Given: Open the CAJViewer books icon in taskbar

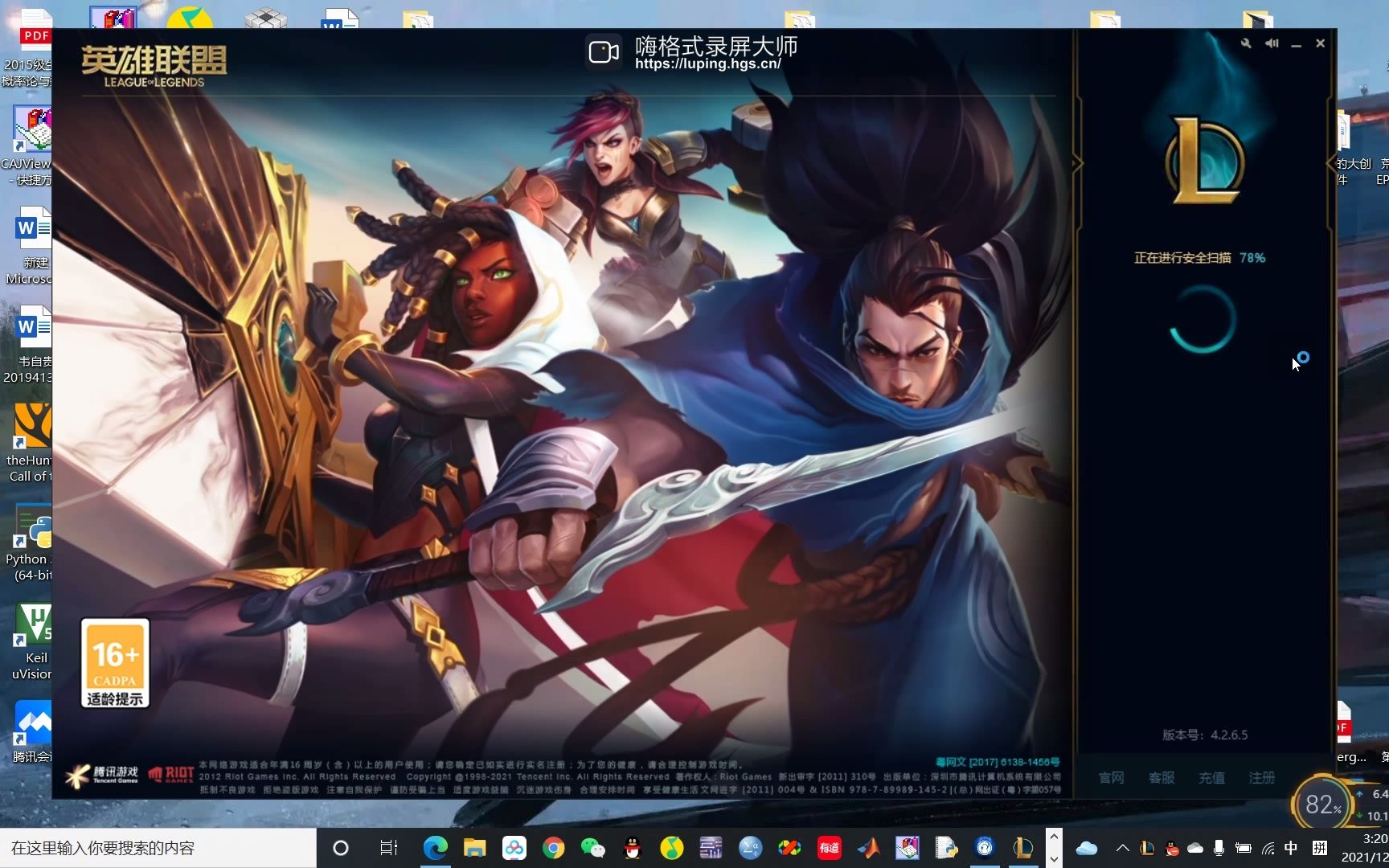Looking at the screenshot, I should click(x=908, y=848).
